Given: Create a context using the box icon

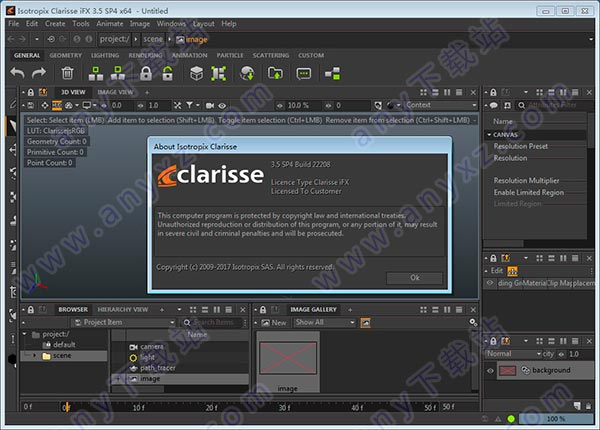Looking at the screenshot, I should coord(197,73).
